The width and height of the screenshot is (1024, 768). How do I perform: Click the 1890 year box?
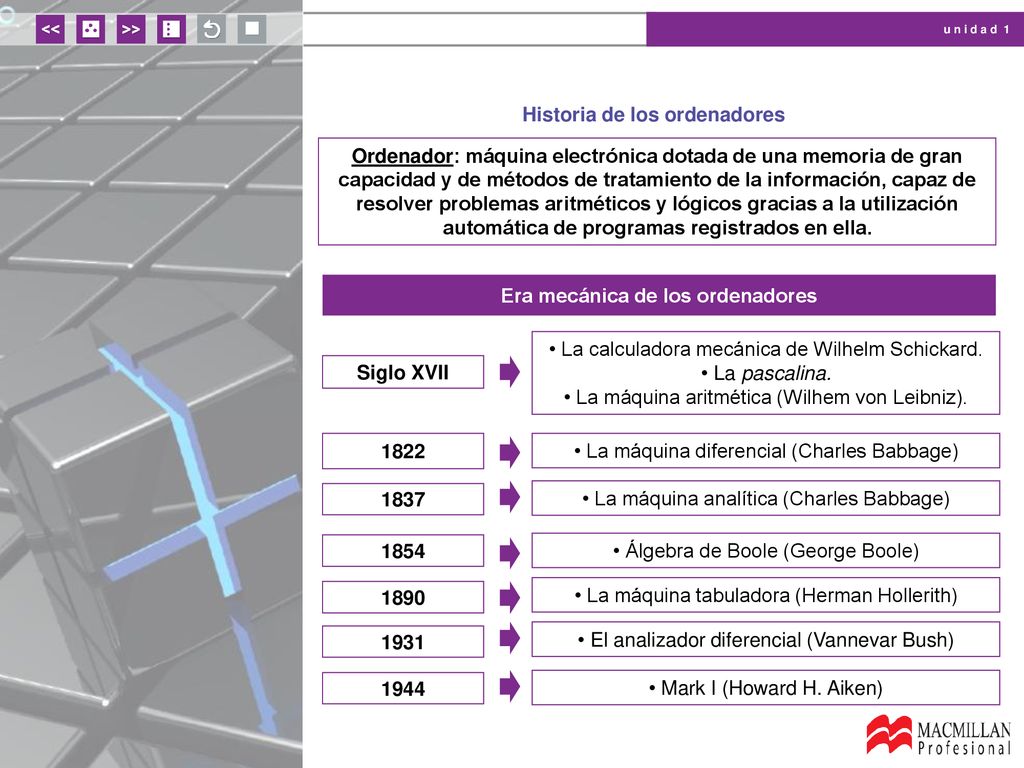coord(403,598)
